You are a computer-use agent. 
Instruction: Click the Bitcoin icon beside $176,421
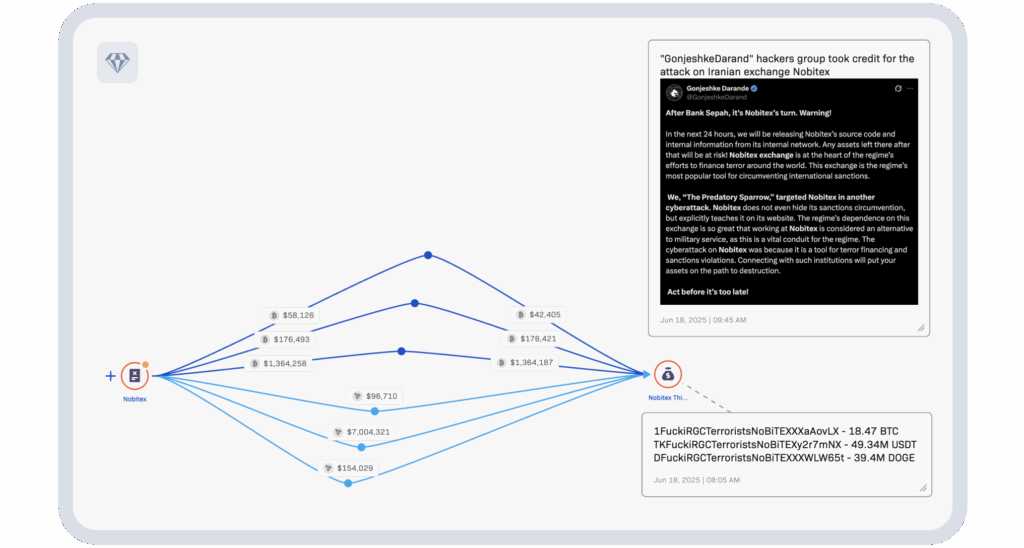click(x=511, y=339)
